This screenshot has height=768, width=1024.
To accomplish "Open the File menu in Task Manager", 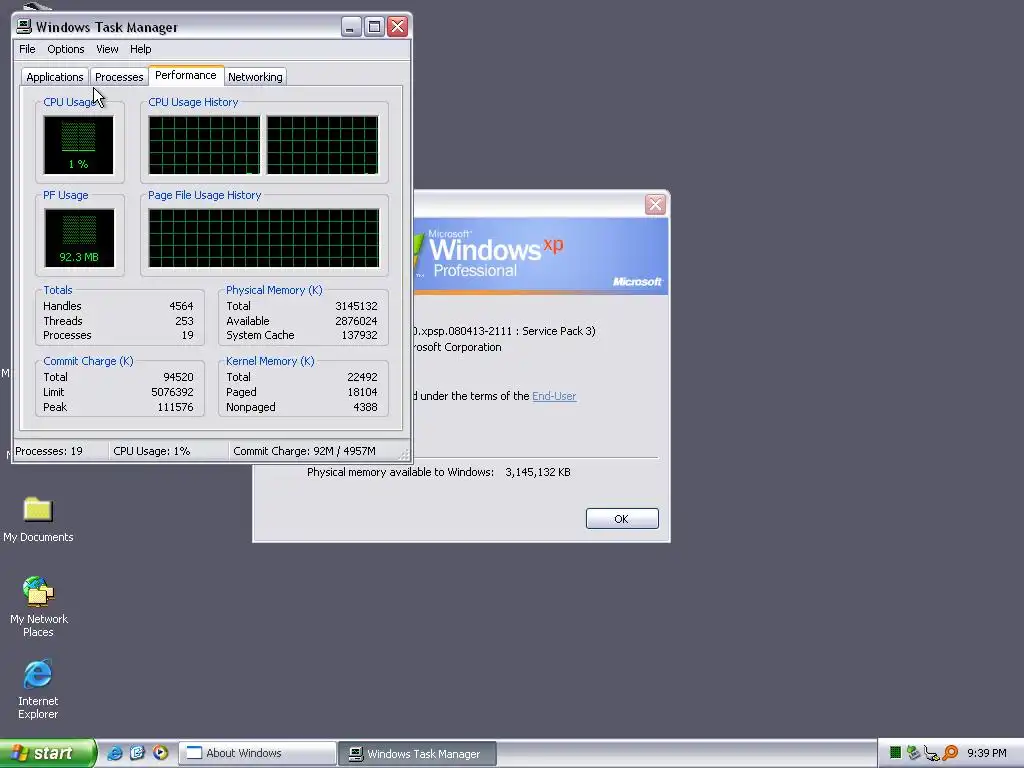I will pyautogui.click(x=27, y=49).
